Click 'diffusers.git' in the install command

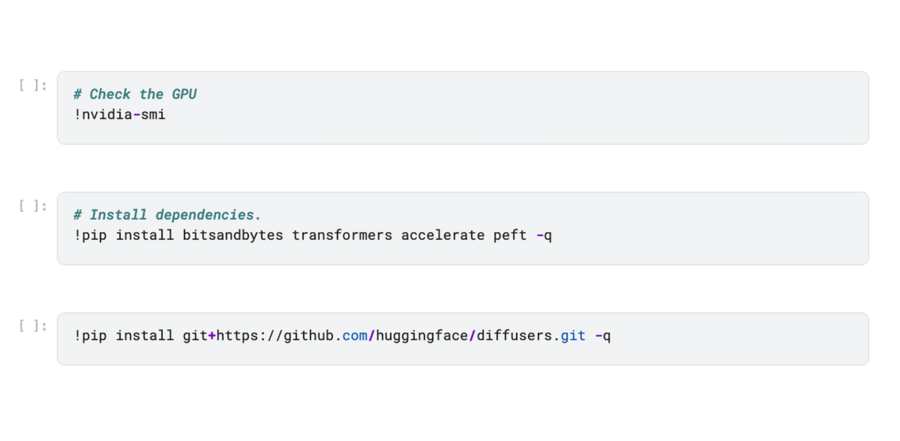coord(531,335)
